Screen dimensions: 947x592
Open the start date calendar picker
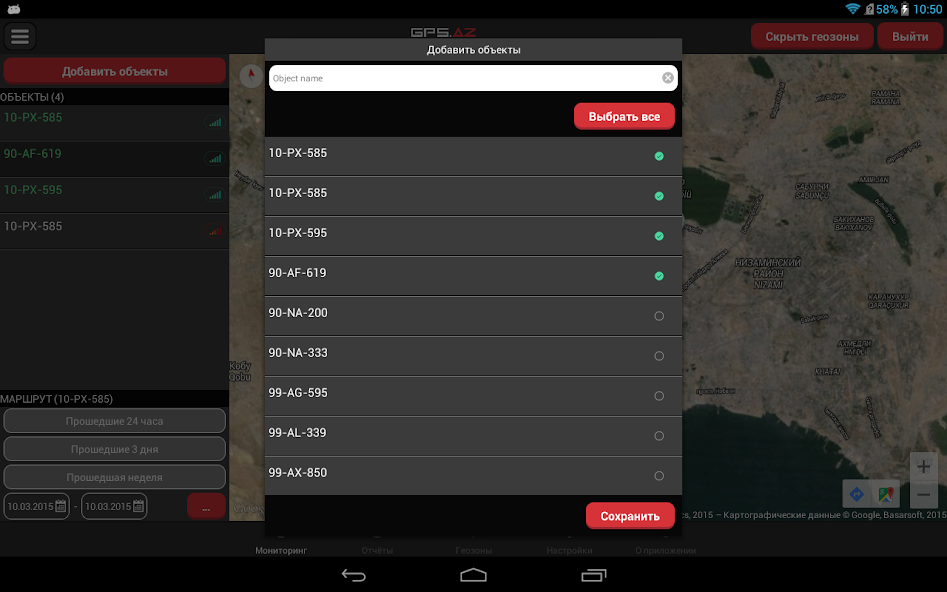point(60,506)
